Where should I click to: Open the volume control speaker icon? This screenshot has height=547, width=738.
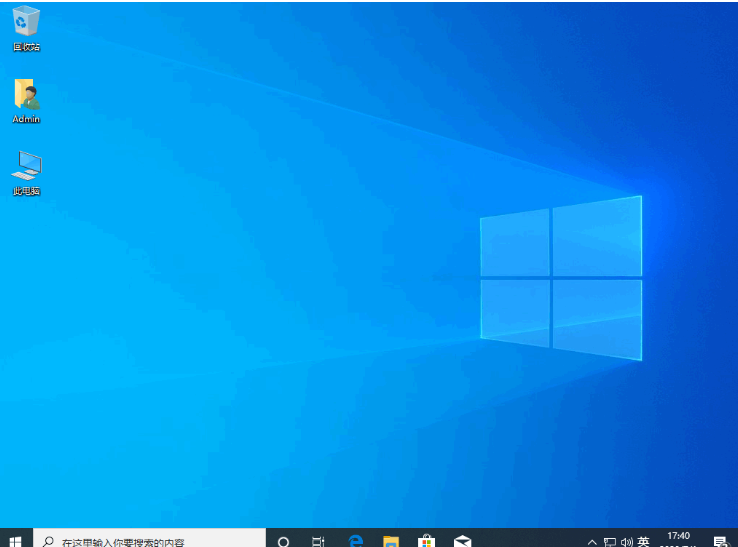626,541
